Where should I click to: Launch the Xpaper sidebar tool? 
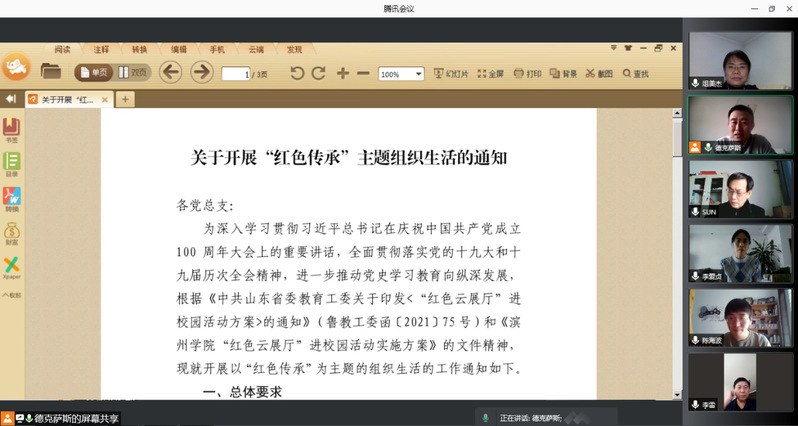point(11,268)
